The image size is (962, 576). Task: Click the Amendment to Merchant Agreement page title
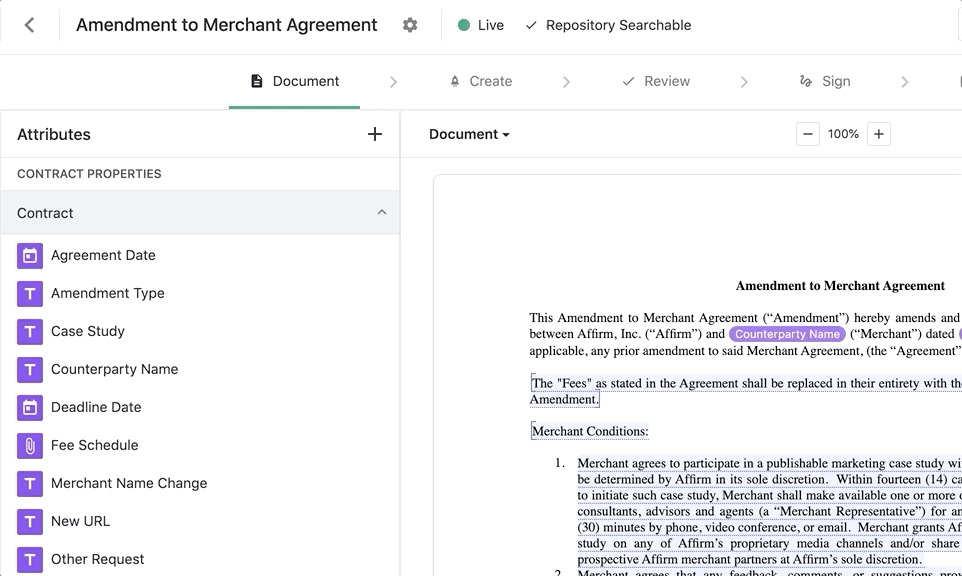click(226, 25)
